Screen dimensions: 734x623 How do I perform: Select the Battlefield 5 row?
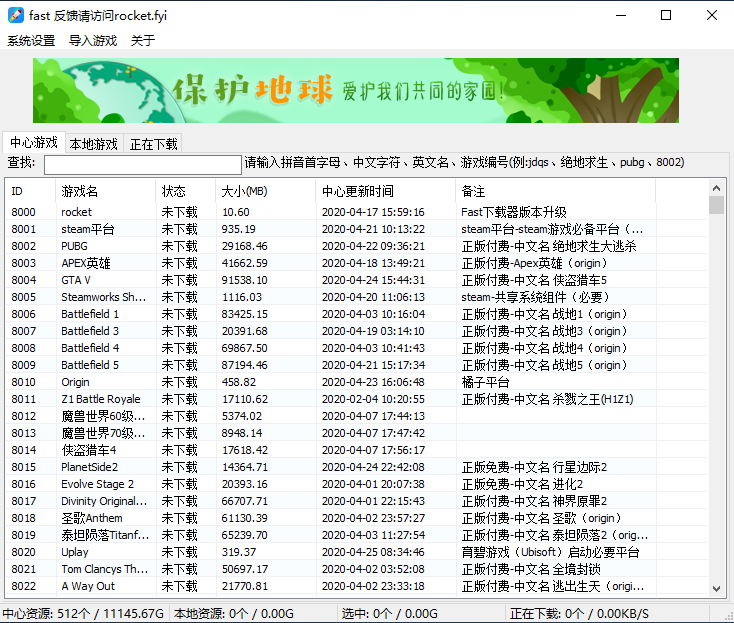(357, 365)
